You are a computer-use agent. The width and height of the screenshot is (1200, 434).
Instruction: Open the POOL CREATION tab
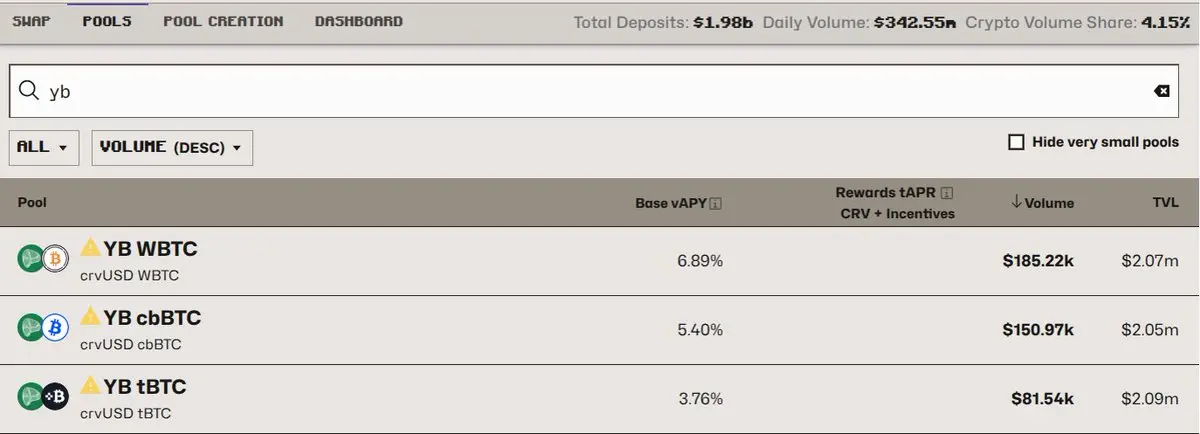coord(223,21)
